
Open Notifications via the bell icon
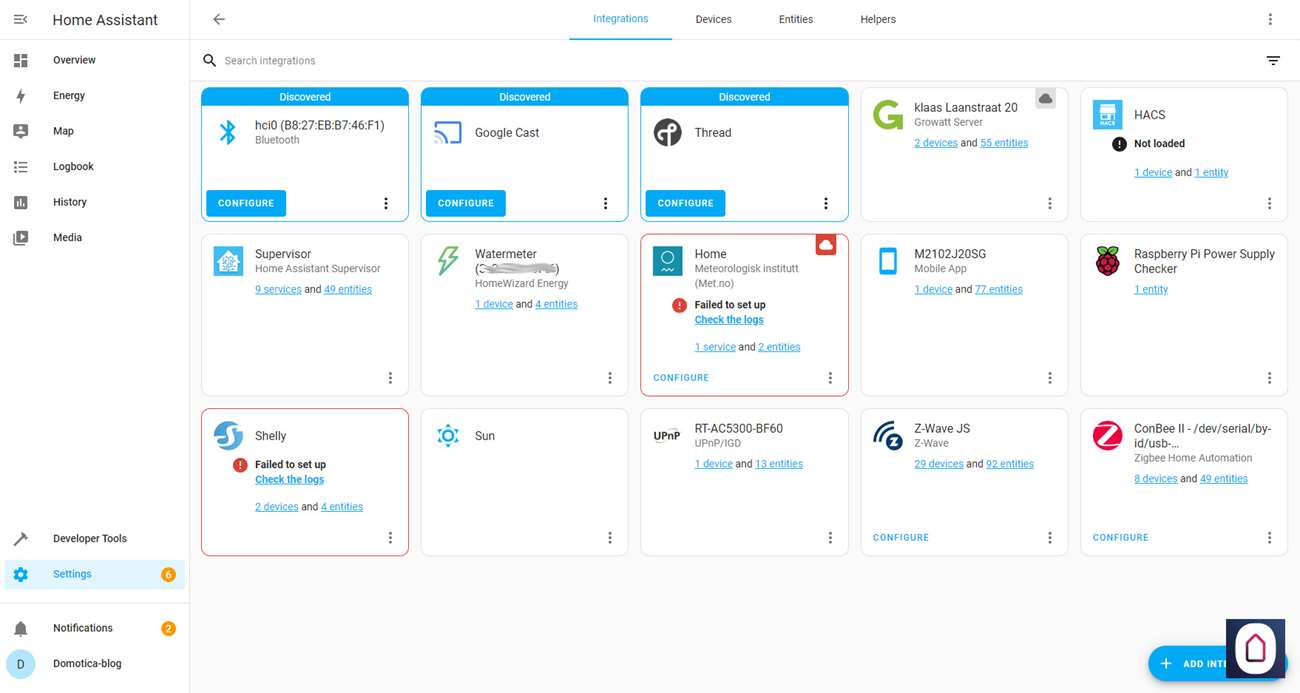[x=20, y=628]
